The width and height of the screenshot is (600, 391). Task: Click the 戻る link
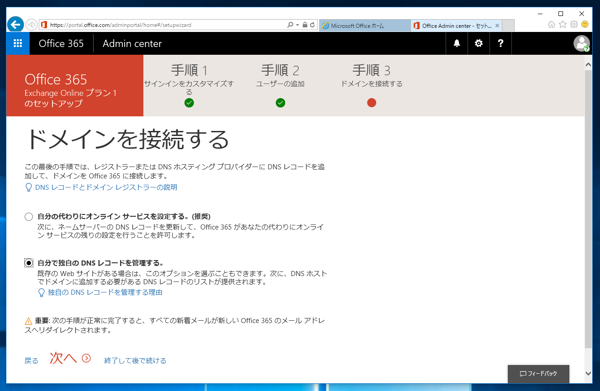click(x=31, y=361)
